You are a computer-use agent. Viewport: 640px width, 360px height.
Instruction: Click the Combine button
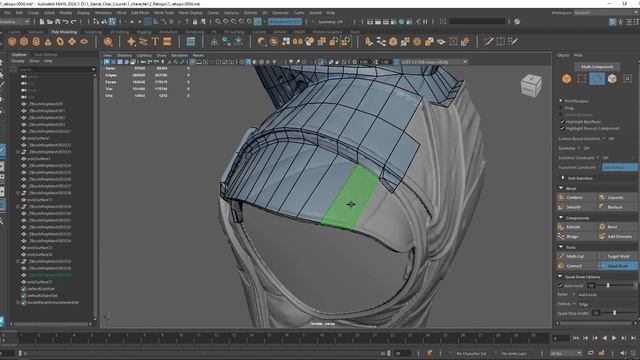click(577, 197)
